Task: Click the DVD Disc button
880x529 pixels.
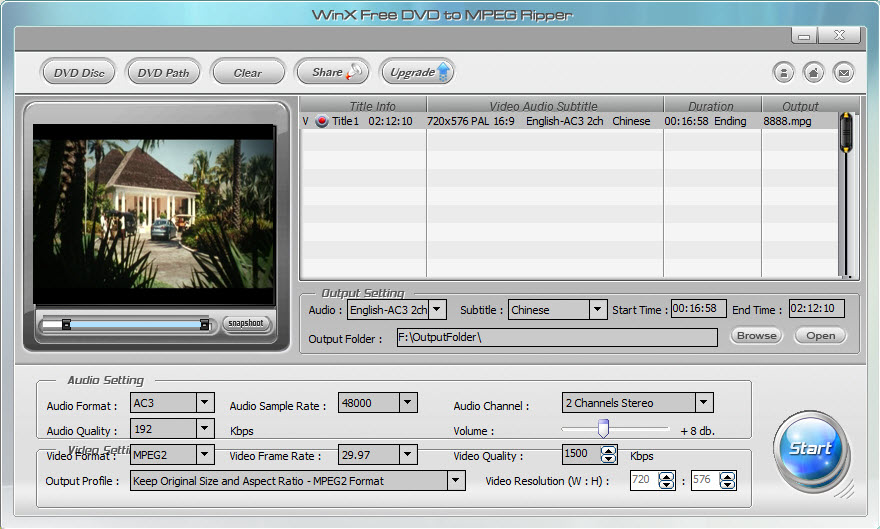Action: (79, 72)
